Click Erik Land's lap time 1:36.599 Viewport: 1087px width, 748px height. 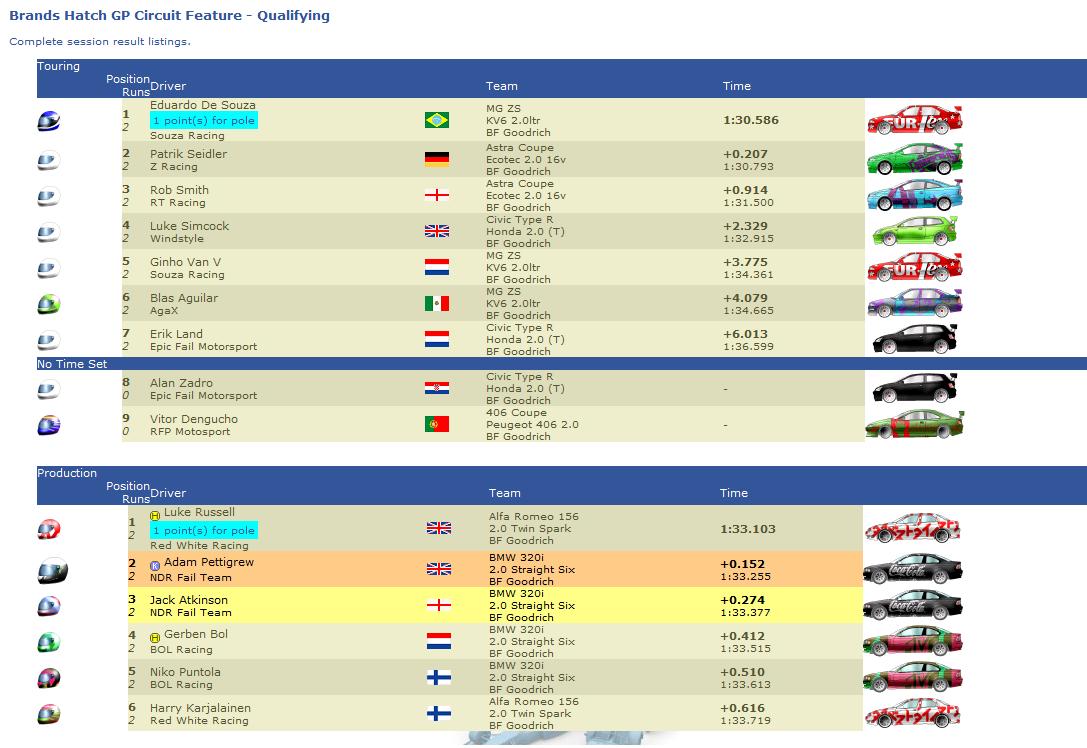[748, 347]
